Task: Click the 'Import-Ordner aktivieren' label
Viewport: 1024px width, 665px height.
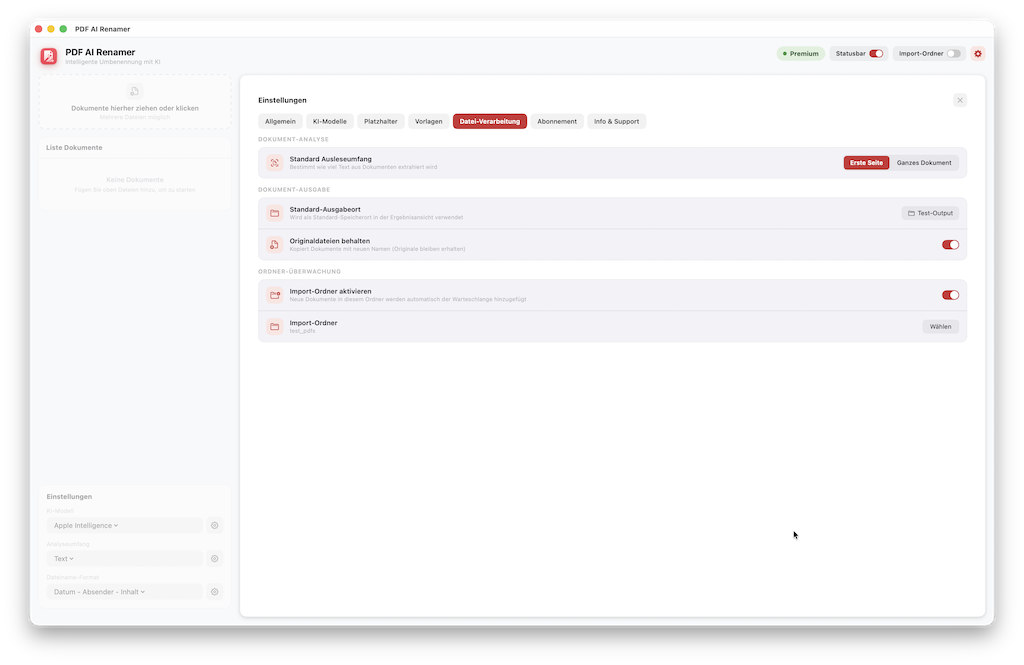Action: click(330, 291)
